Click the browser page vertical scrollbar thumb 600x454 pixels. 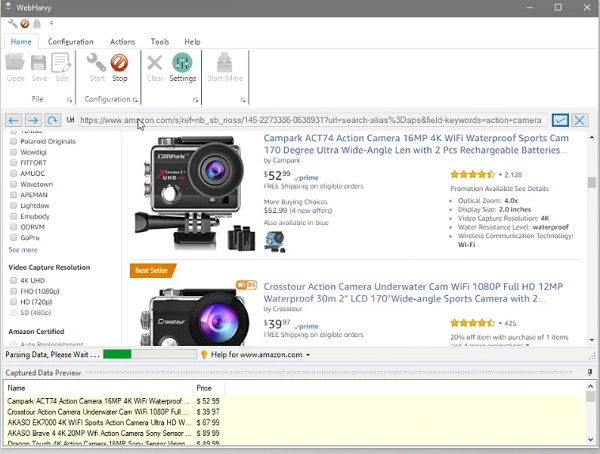[x=592, y=182]
